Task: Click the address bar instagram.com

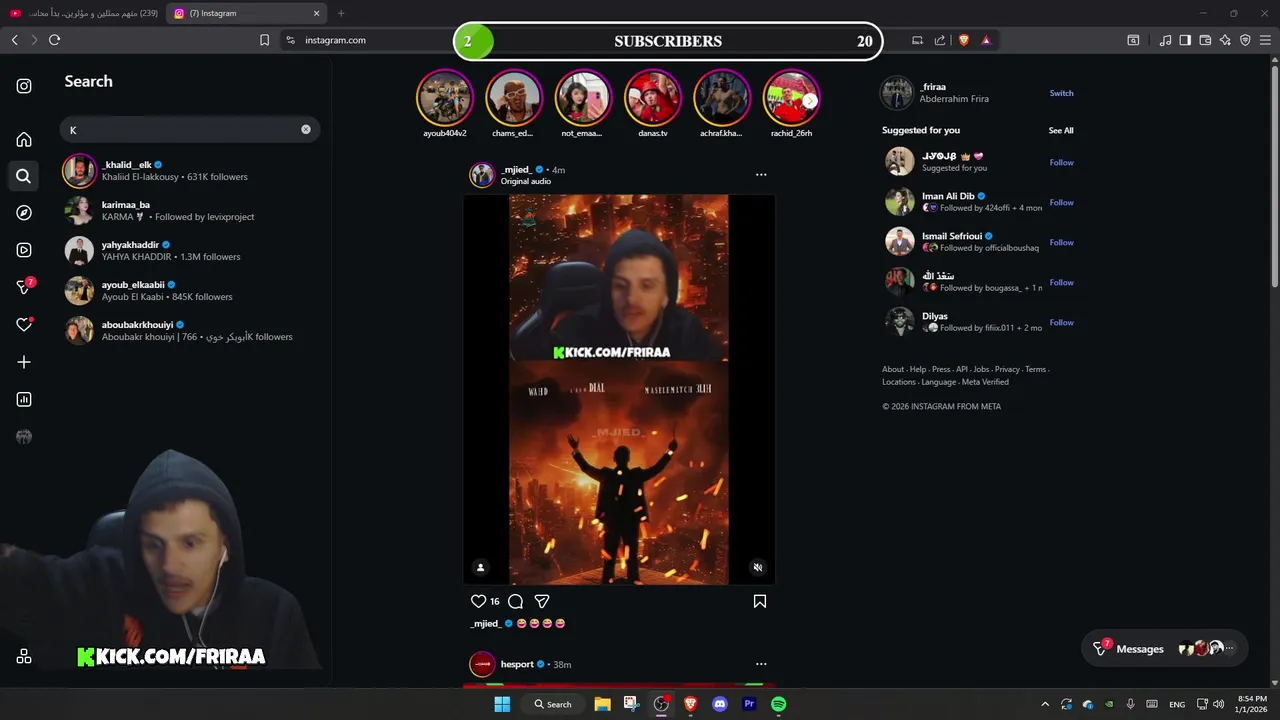Action: [335, 40]
